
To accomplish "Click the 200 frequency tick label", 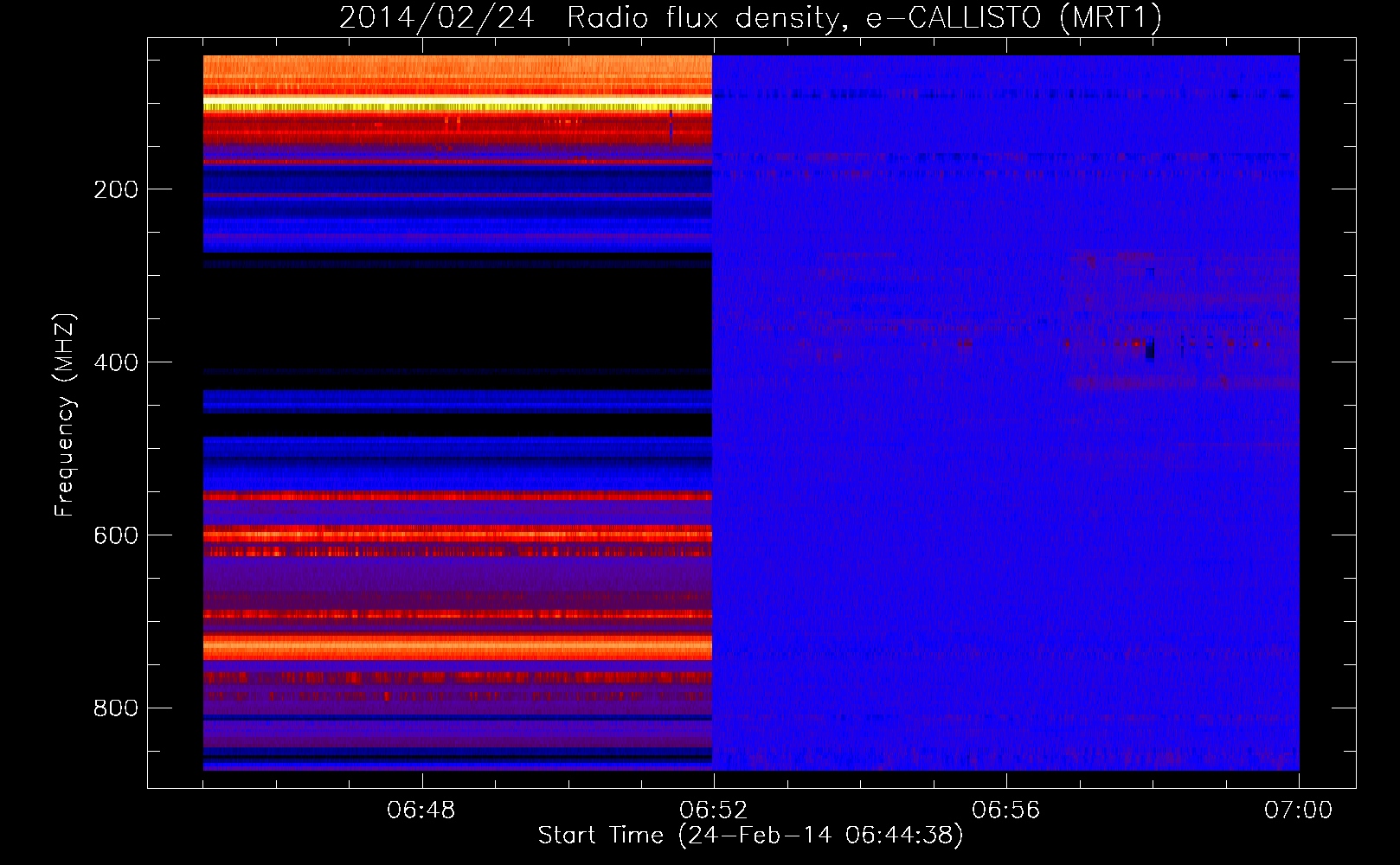I will coord(116,189).
